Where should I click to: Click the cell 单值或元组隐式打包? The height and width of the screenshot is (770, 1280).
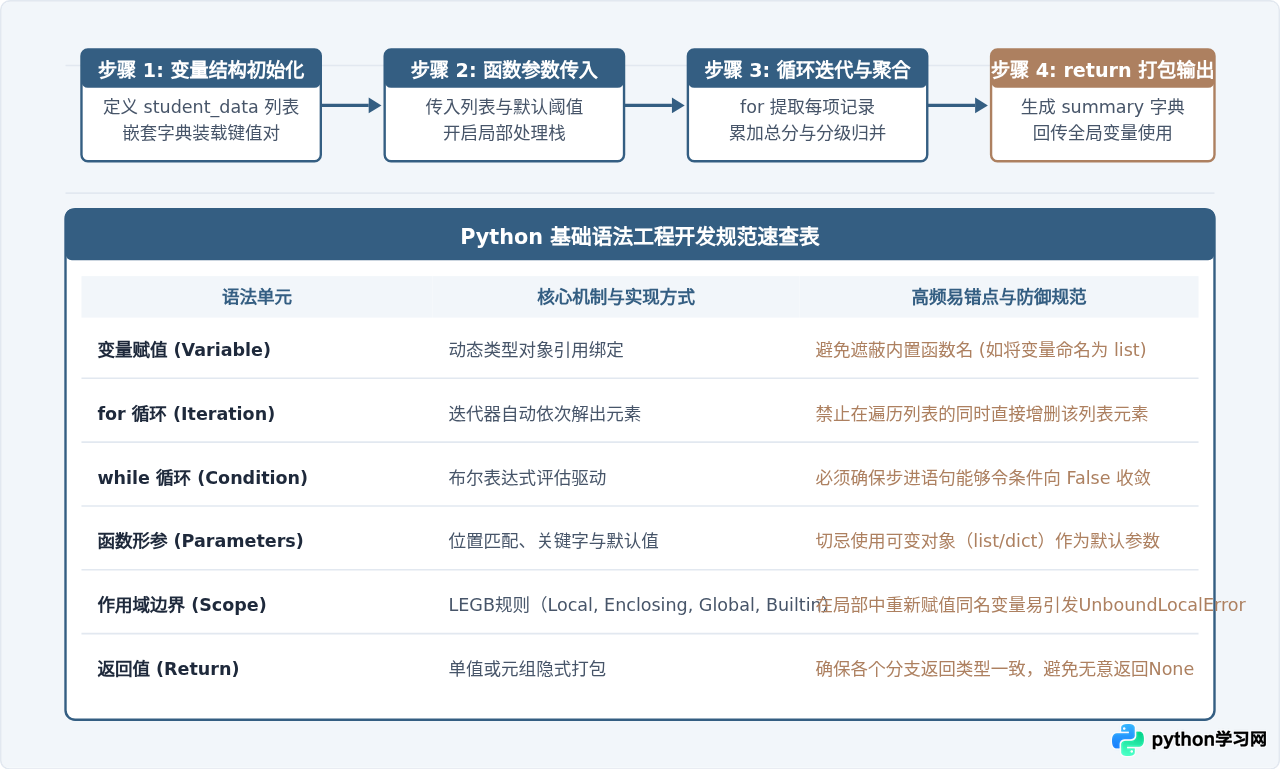[x=527, y=669]
